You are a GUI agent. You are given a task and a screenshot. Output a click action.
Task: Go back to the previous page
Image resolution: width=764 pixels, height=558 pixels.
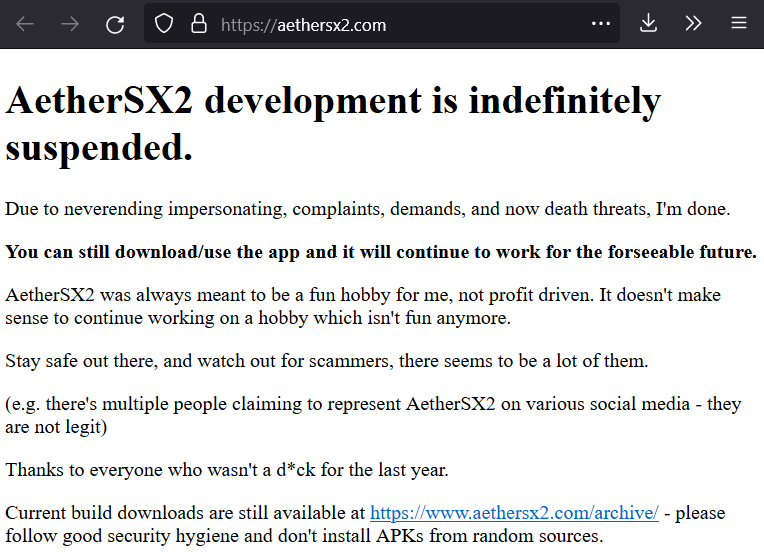25,23
